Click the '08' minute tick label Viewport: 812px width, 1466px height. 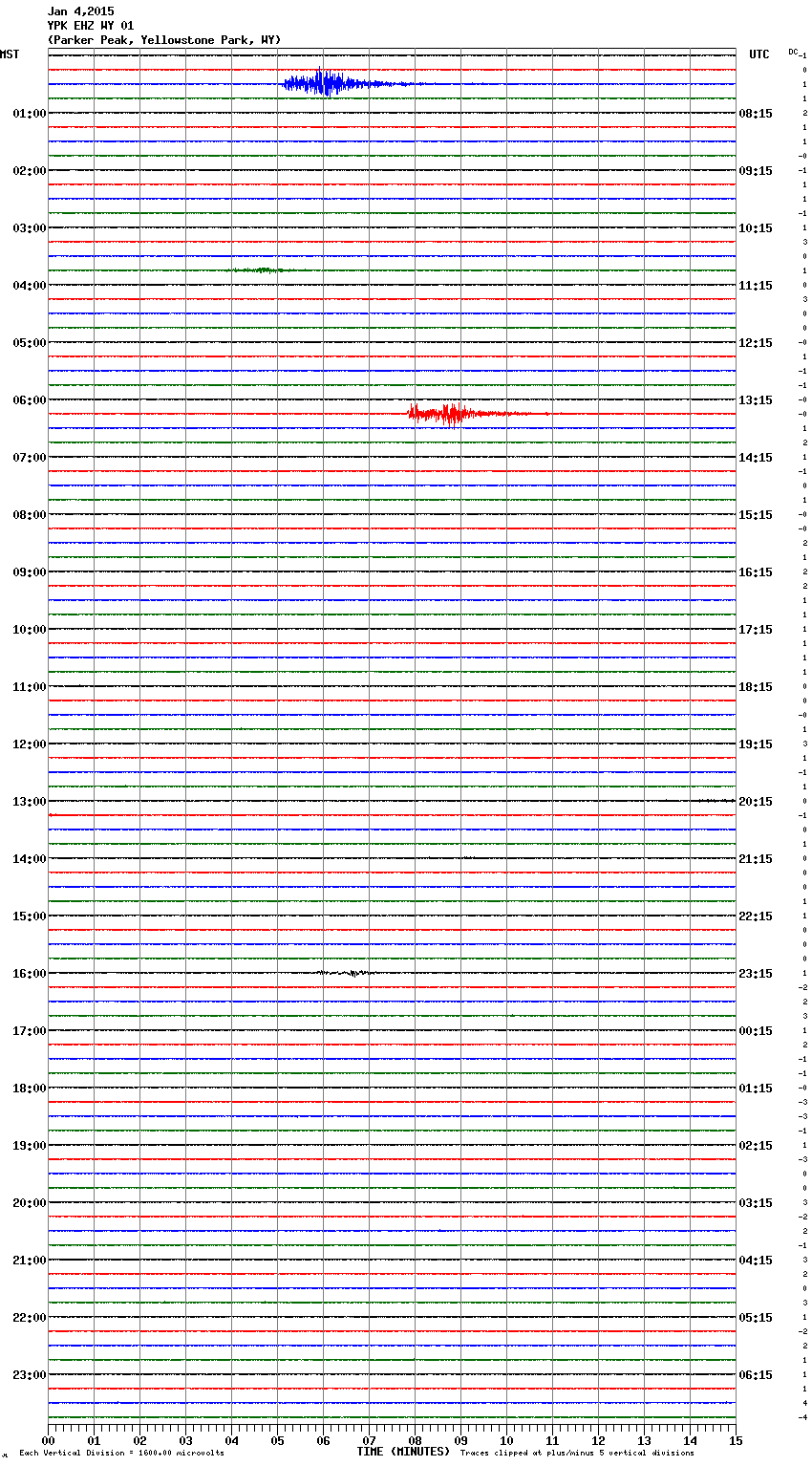click(x=415, y=1441)
